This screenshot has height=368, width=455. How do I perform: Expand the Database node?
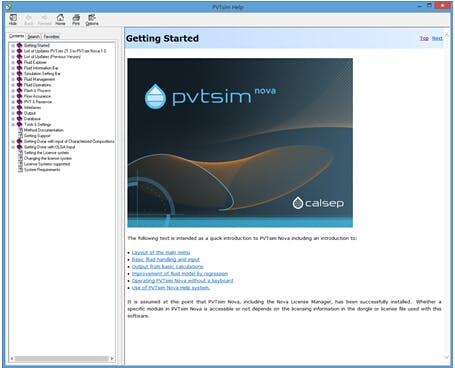(x=13, y=119)
